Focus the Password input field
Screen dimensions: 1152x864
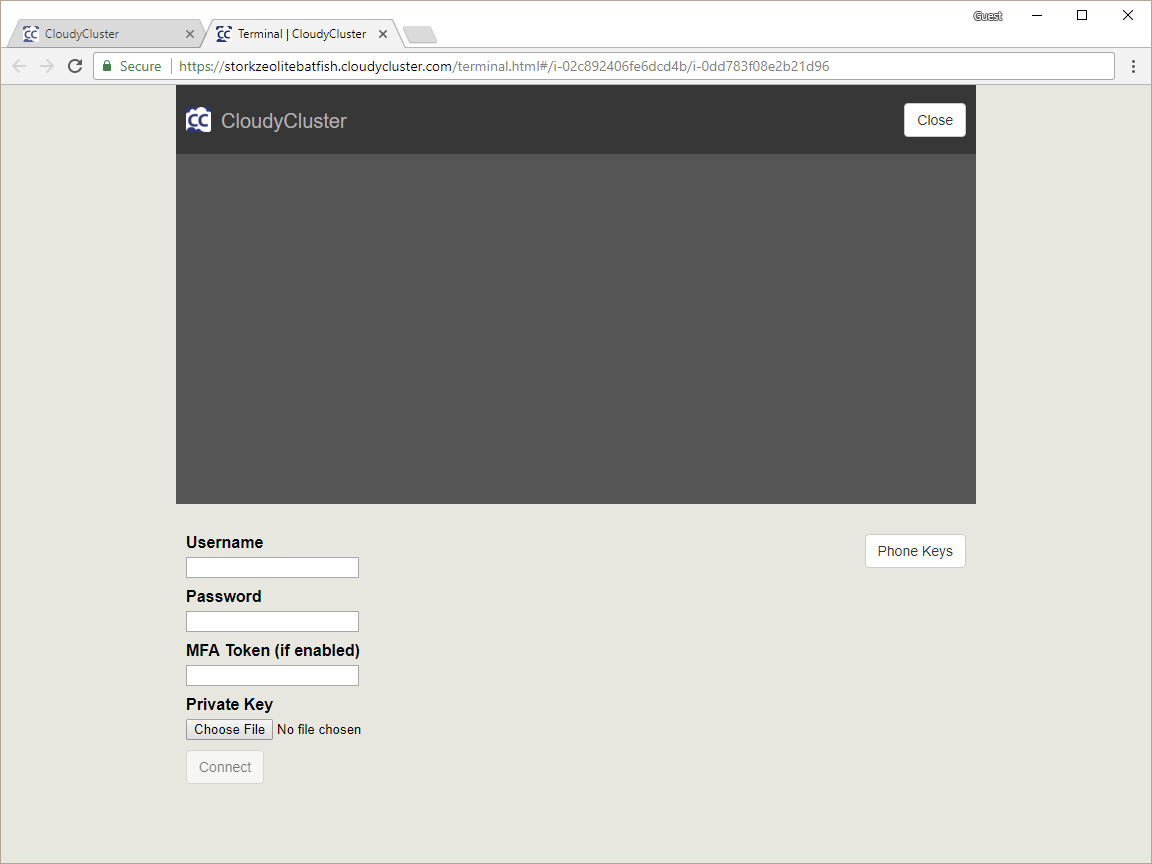click(x=273, y=622)
